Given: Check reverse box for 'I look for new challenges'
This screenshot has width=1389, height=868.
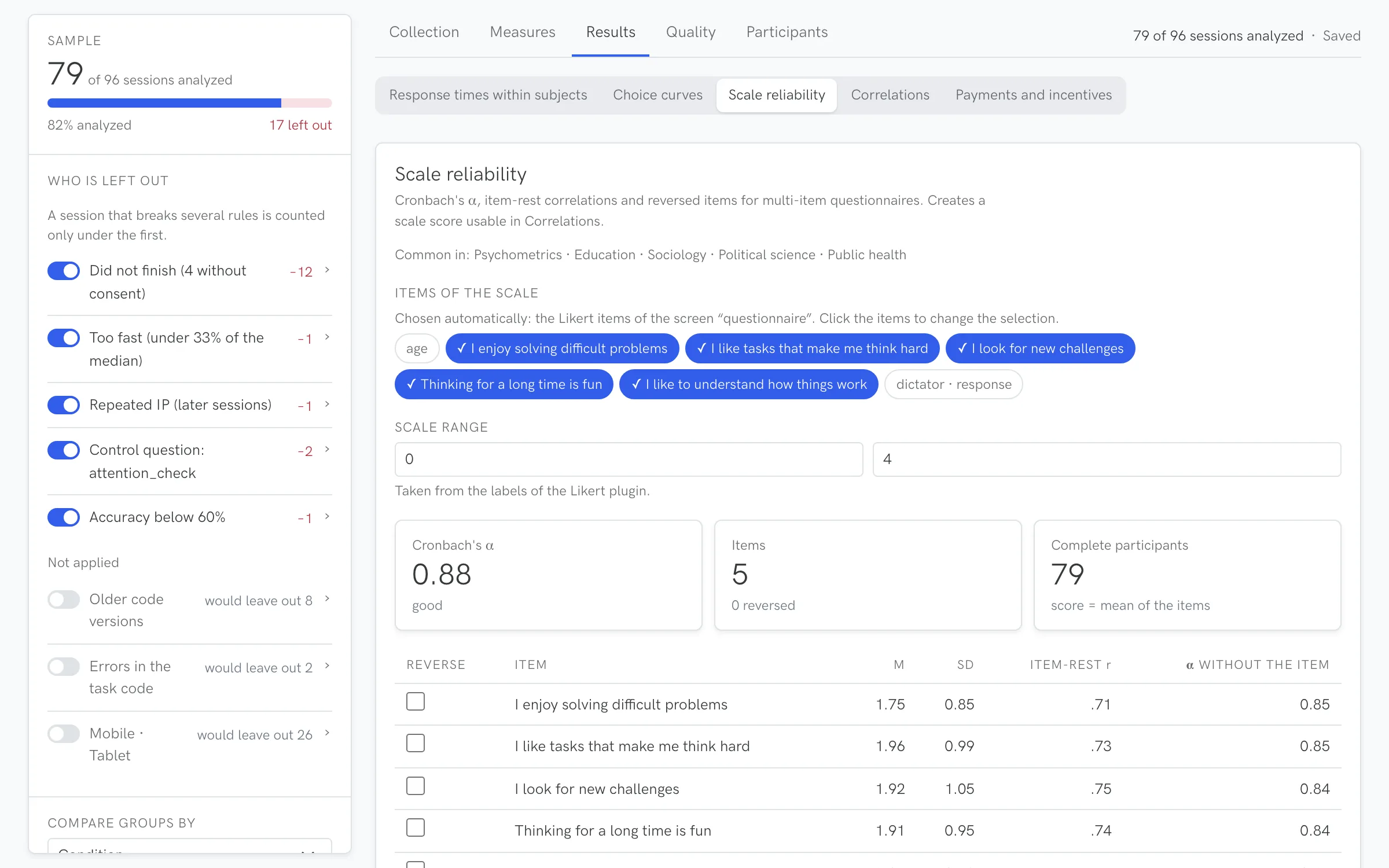Looking at the screenshot, I should pos(416,786).
